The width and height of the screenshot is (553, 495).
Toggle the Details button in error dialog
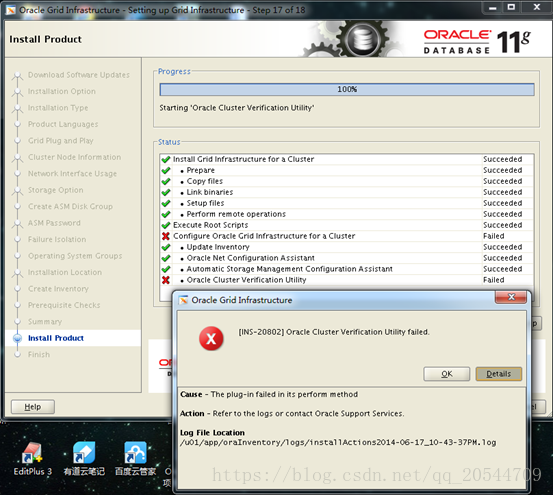(x=498, y=374)
